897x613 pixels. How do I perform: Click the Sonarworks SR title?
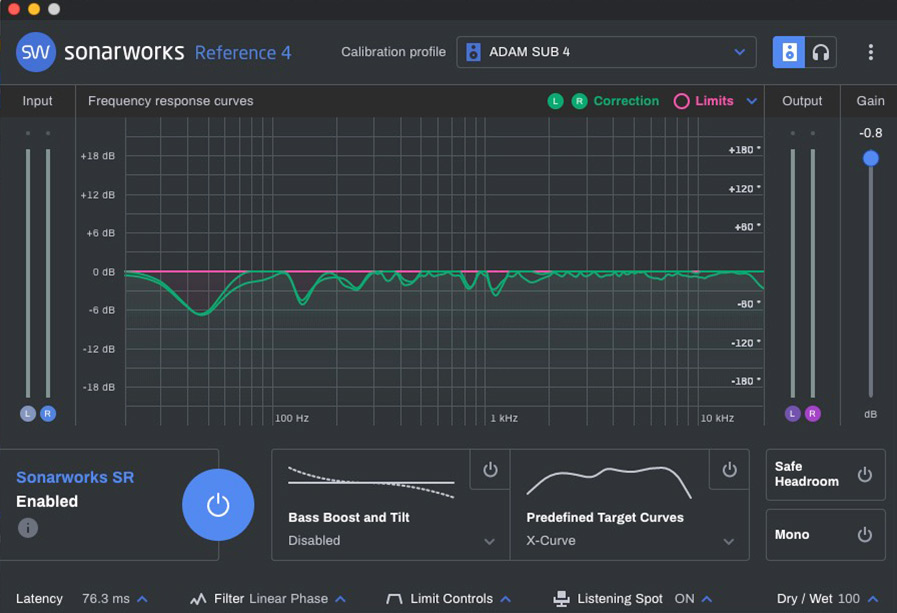coord(75,477)
